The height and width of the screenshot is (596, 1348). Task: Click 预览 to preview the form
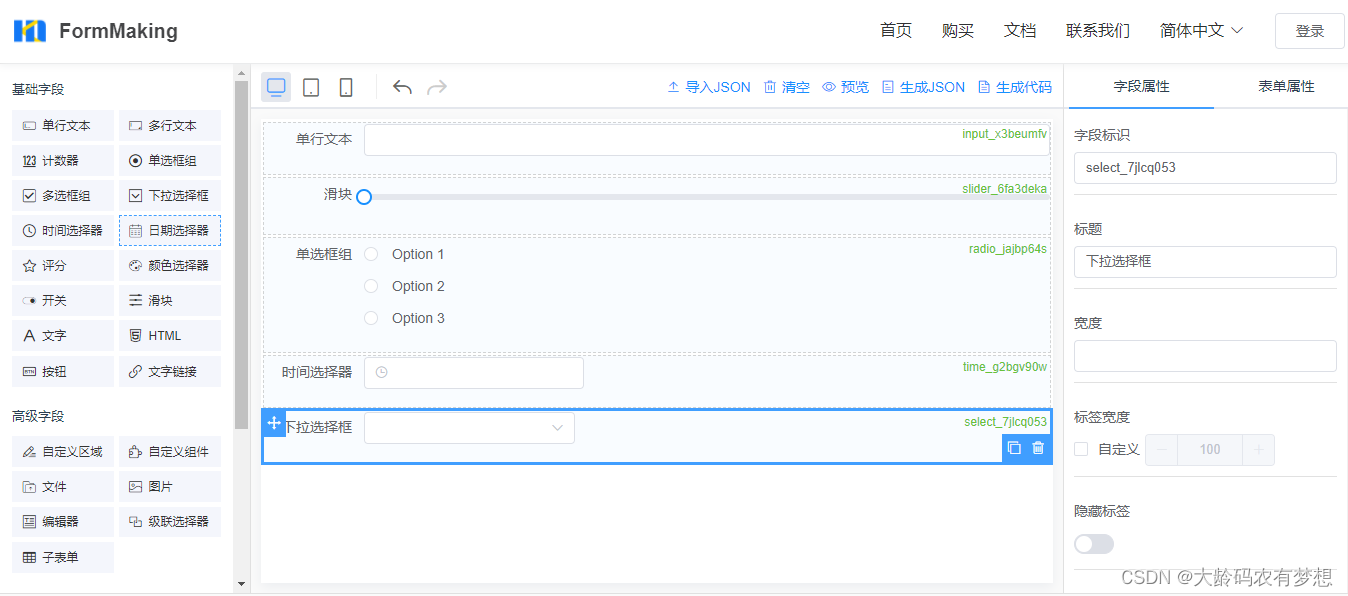coord(846,87)
